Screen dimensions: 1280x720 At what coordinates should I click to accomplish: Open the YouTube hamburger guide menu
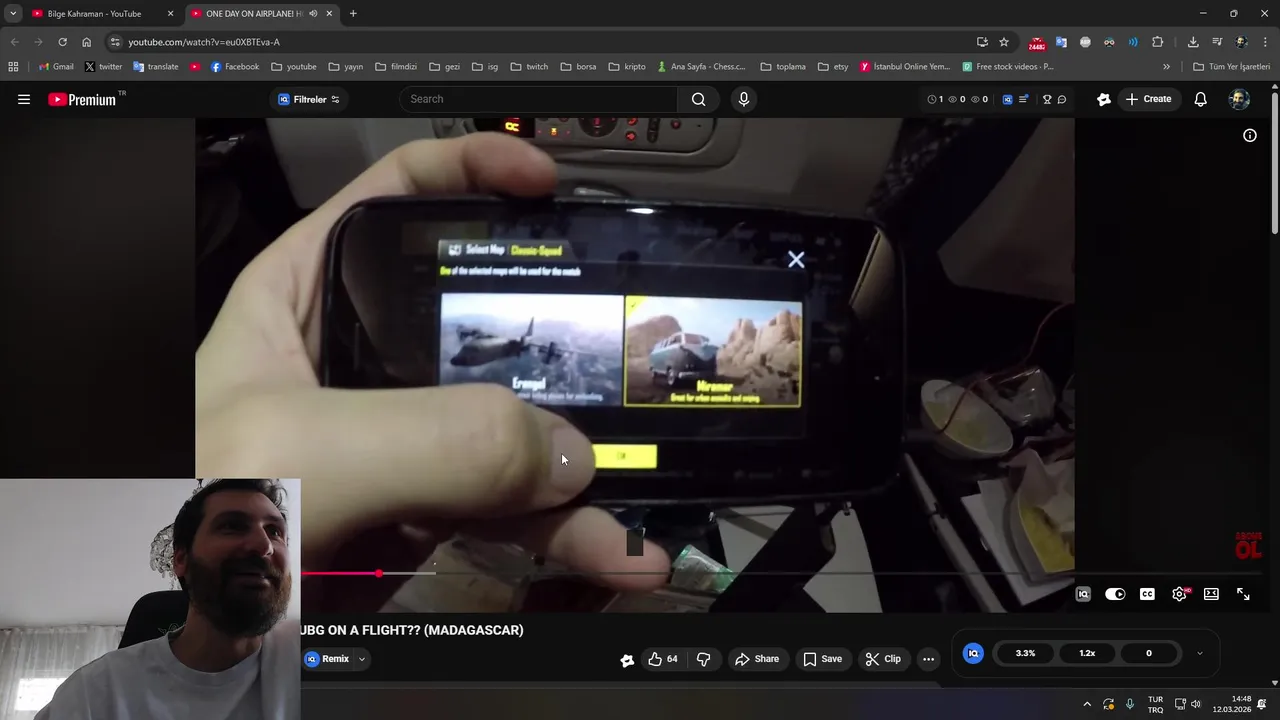tap(24, 99)
